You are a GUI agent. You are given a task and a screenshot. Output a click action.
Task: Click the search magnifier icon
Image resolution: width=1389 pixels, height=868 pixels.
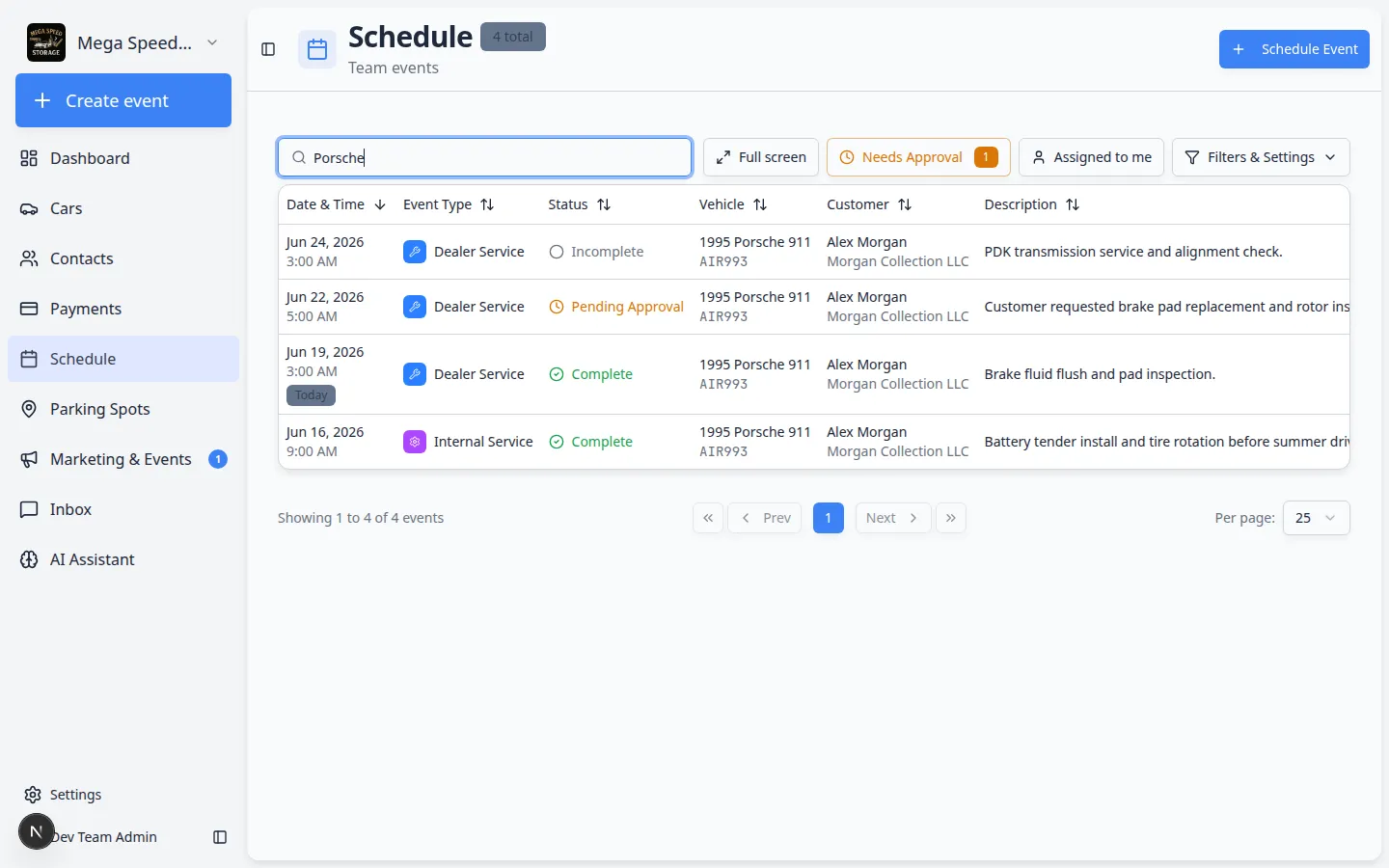point(299,157)
